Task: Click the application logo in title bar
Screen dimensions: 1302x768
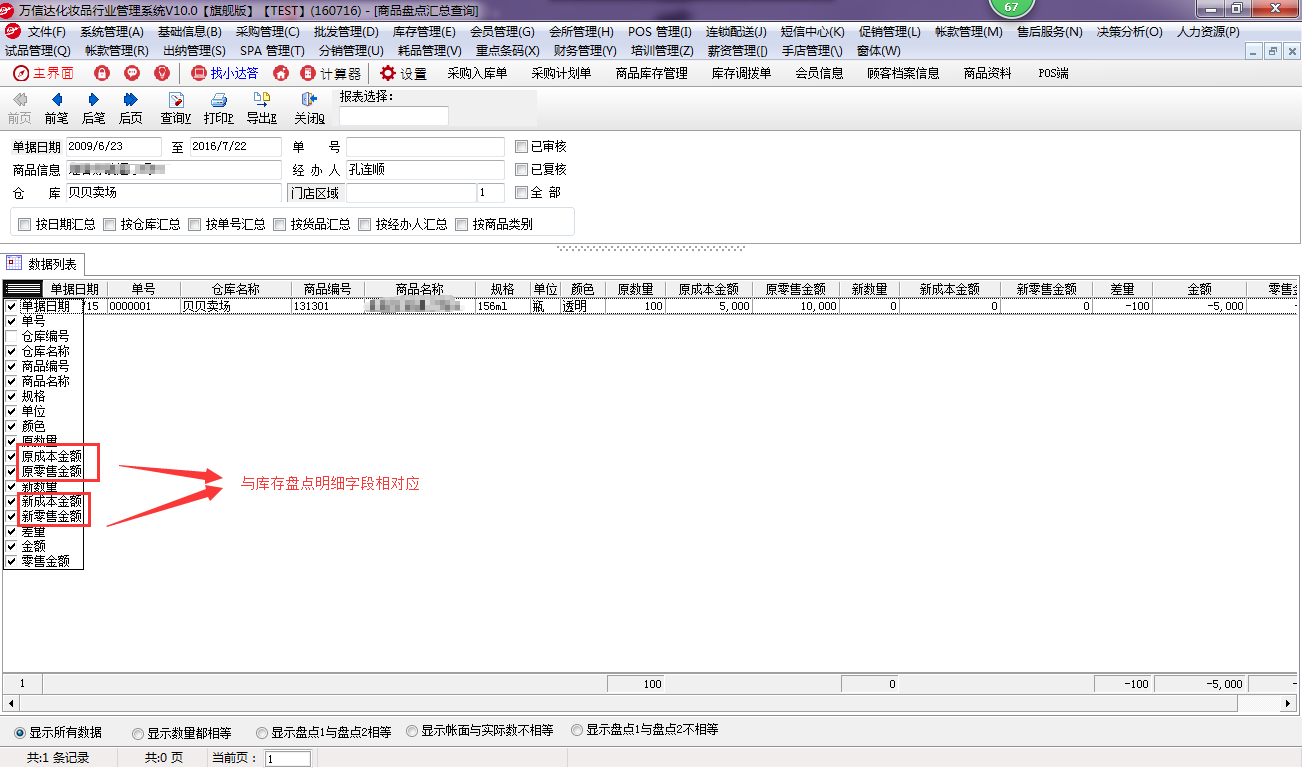Action: click(x=8, y=9)
